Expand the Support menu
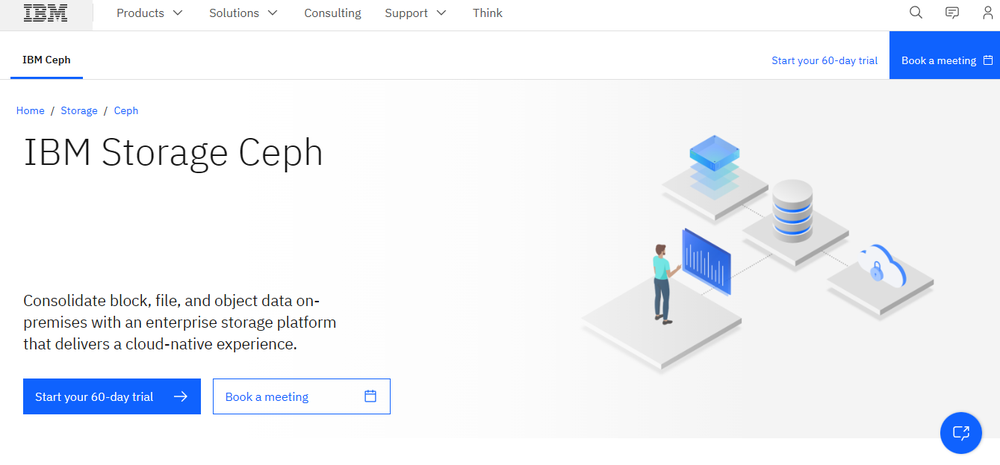 [416, 13]
